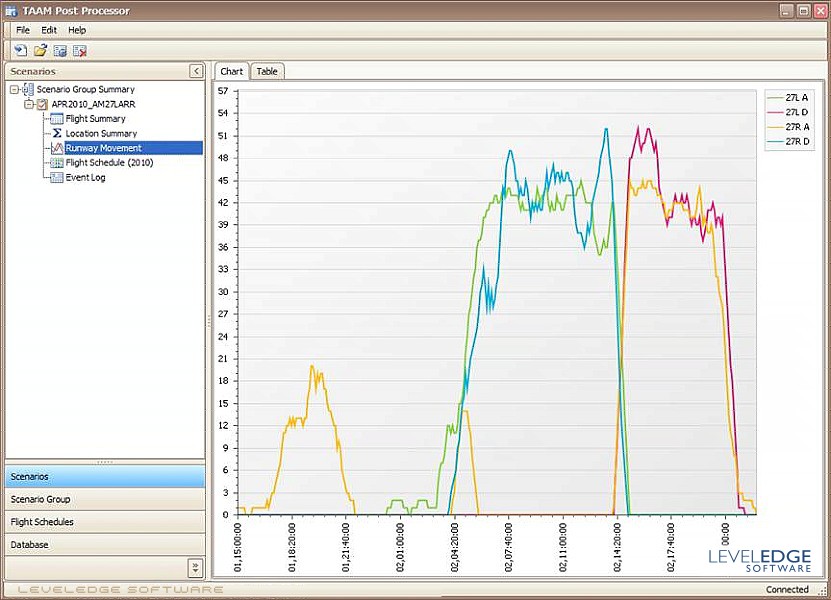Open the Help menu
This screenshot has height=600, width=831.
point(77,31)
